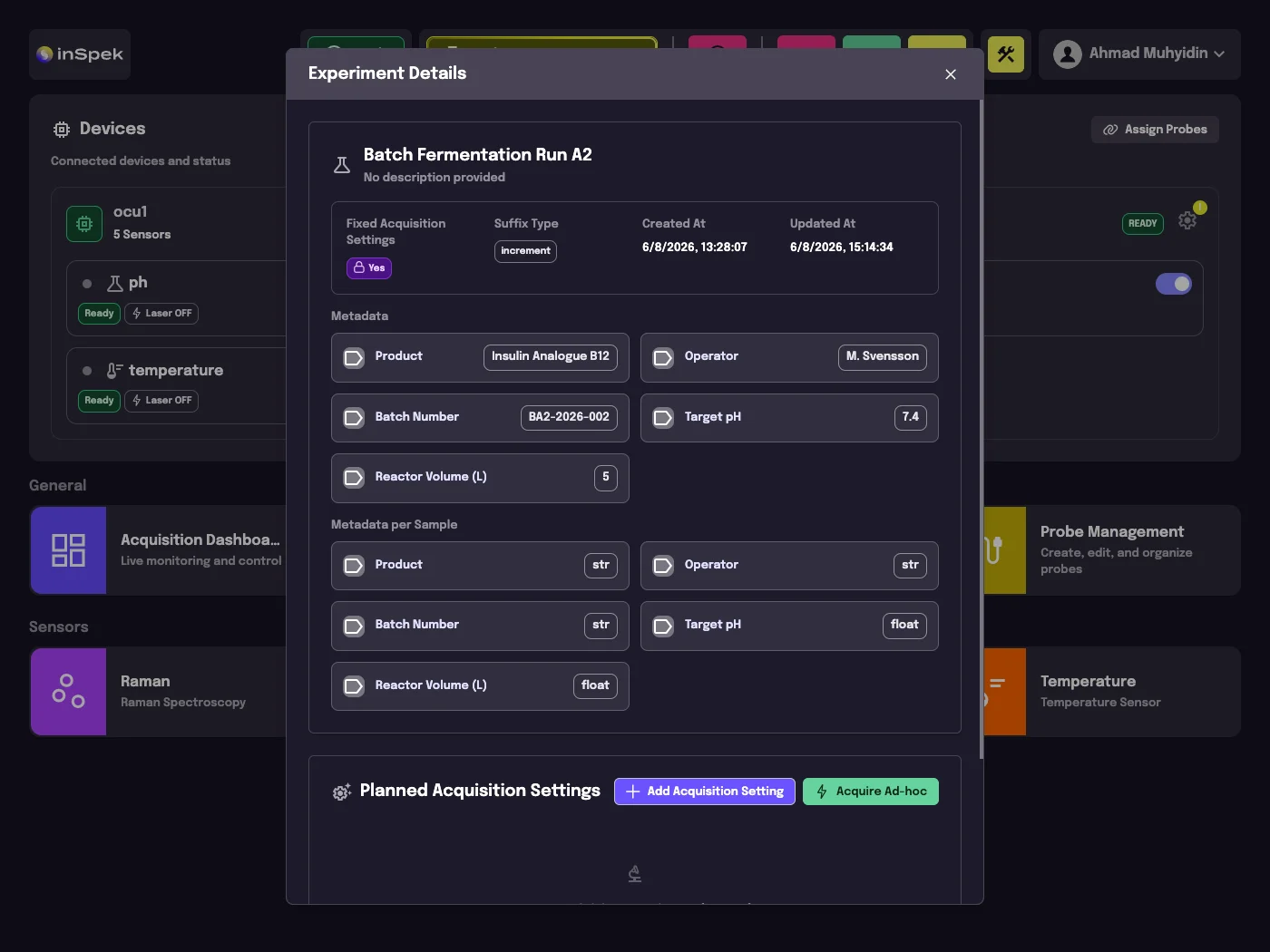This screenshot has height=952, width=1270.
Task: Click the inSpek logo
Action: tap(80, 54)
